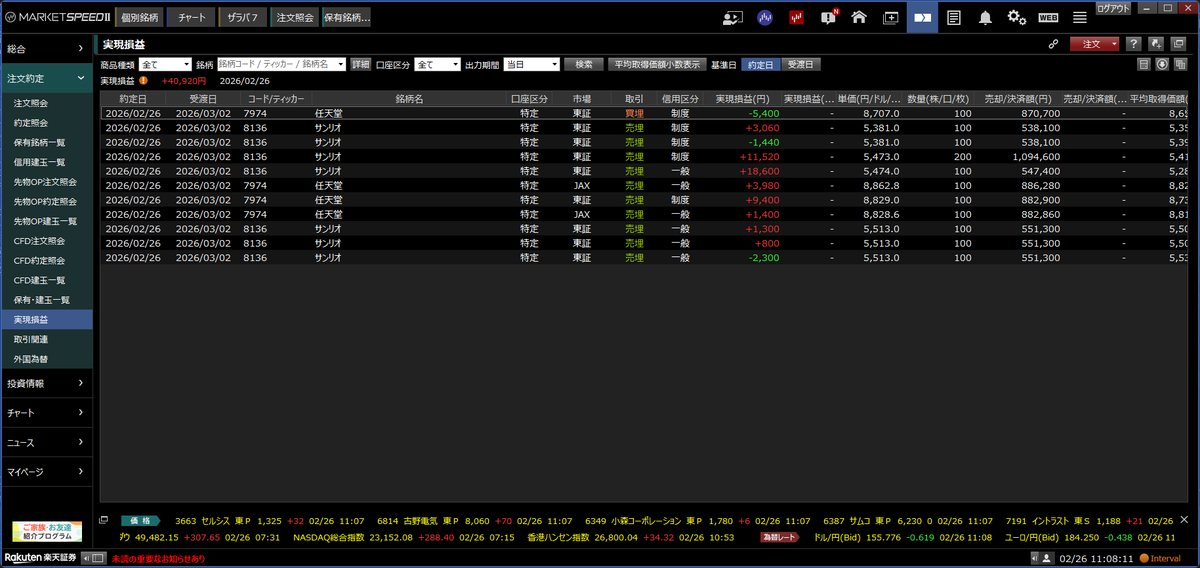Sort by the 実現損益(円) column header

point(743,100)
